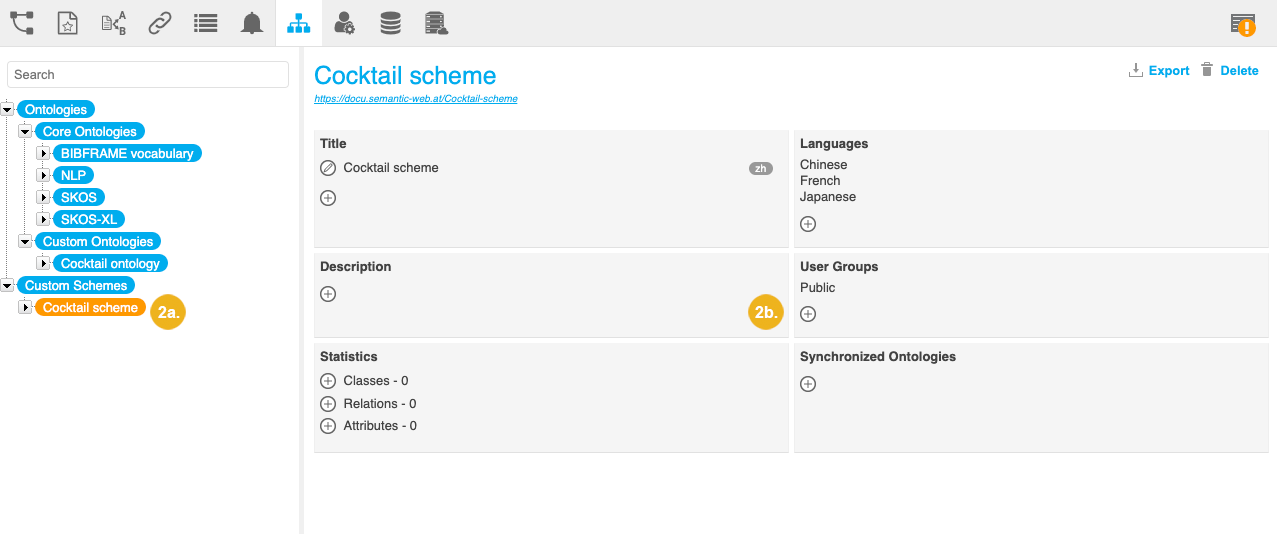Select the SKOS ontology item
1277x534 pixels.
[x=79, y=197]
